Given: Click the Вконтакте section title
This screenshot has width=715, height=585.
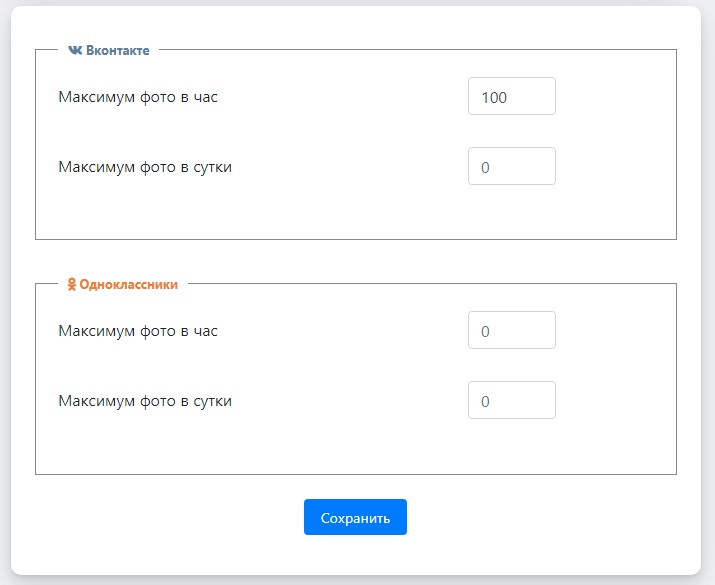Looking at the screenshot, I should [117, 50].
